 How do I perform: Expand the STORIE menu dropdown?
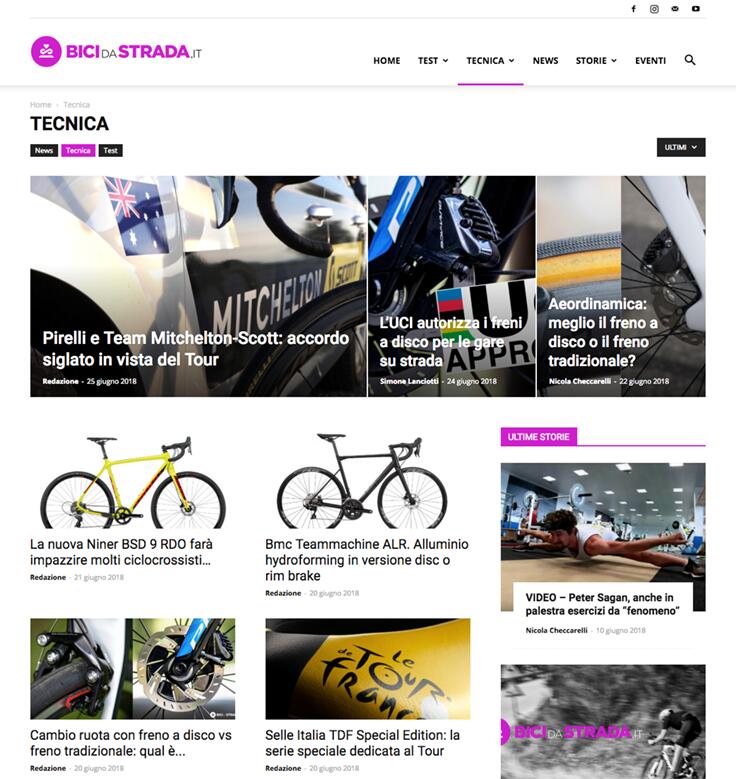(596, 61)
